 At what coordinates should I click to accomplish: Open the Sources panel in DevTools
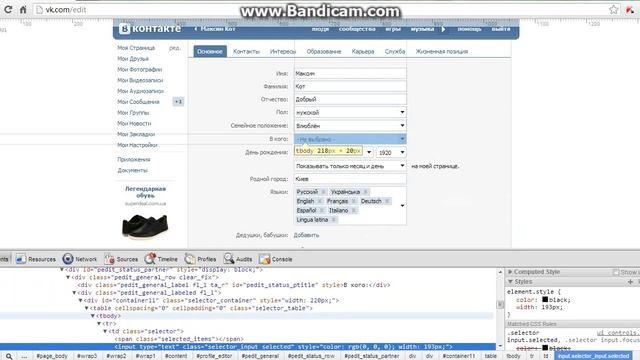(121, 259)
